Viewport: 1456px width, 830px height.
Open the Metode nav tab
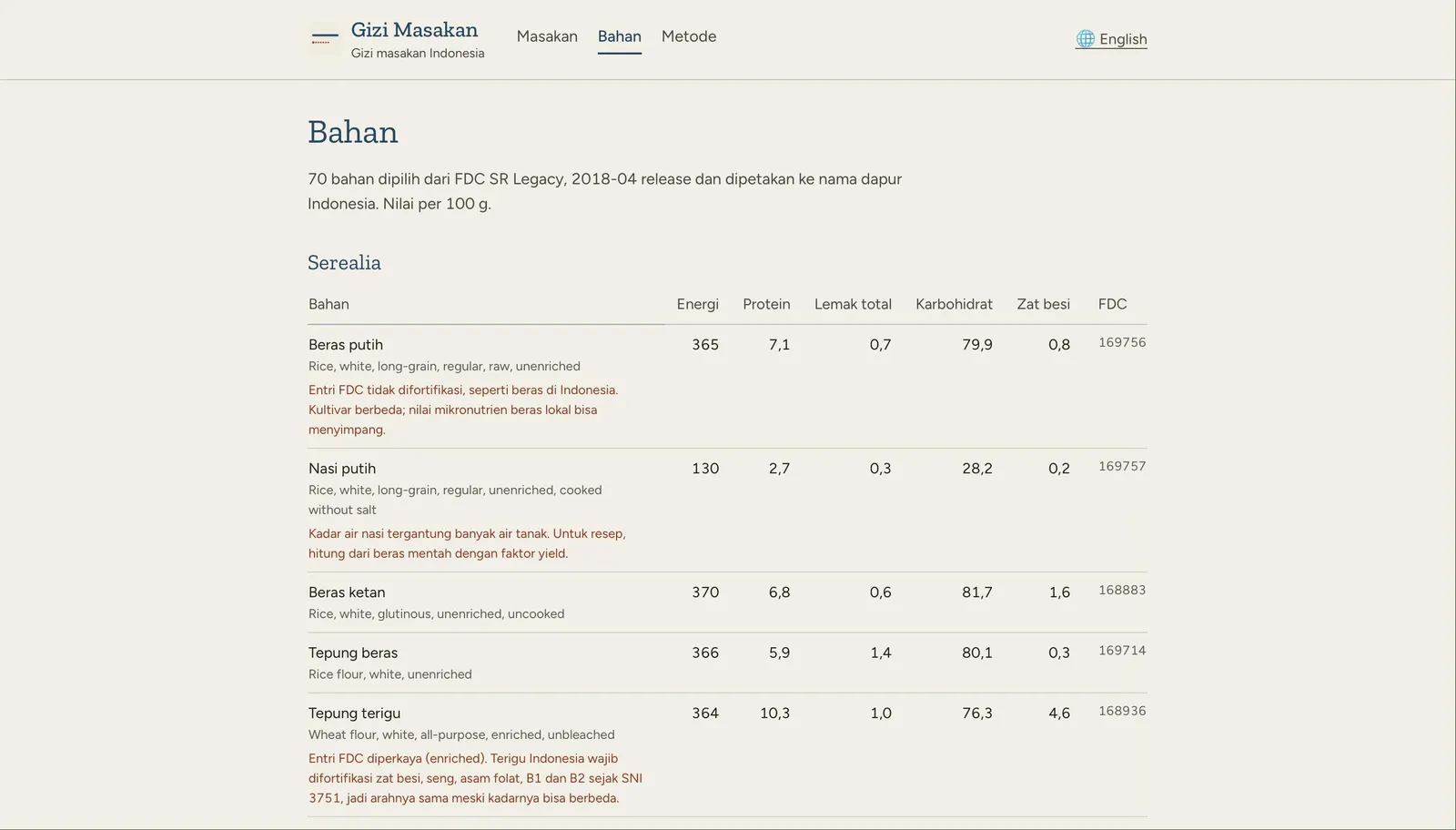tap(689, 36)
